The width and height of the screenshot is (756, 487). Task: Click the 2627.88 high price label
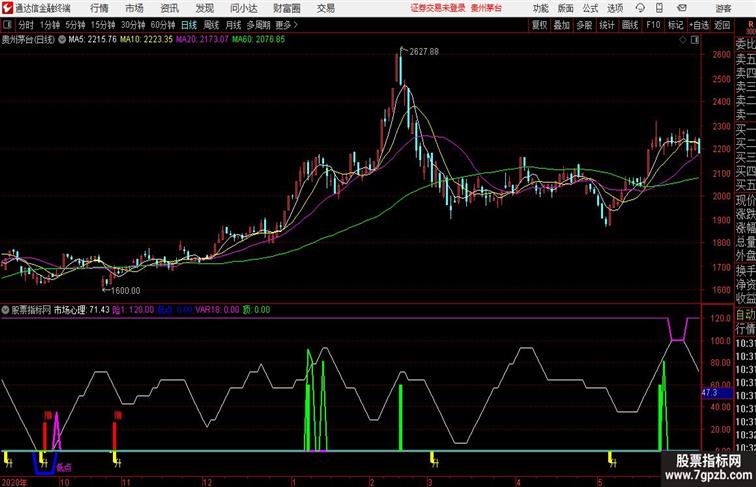pyautogui.click(x=424, y=52)
